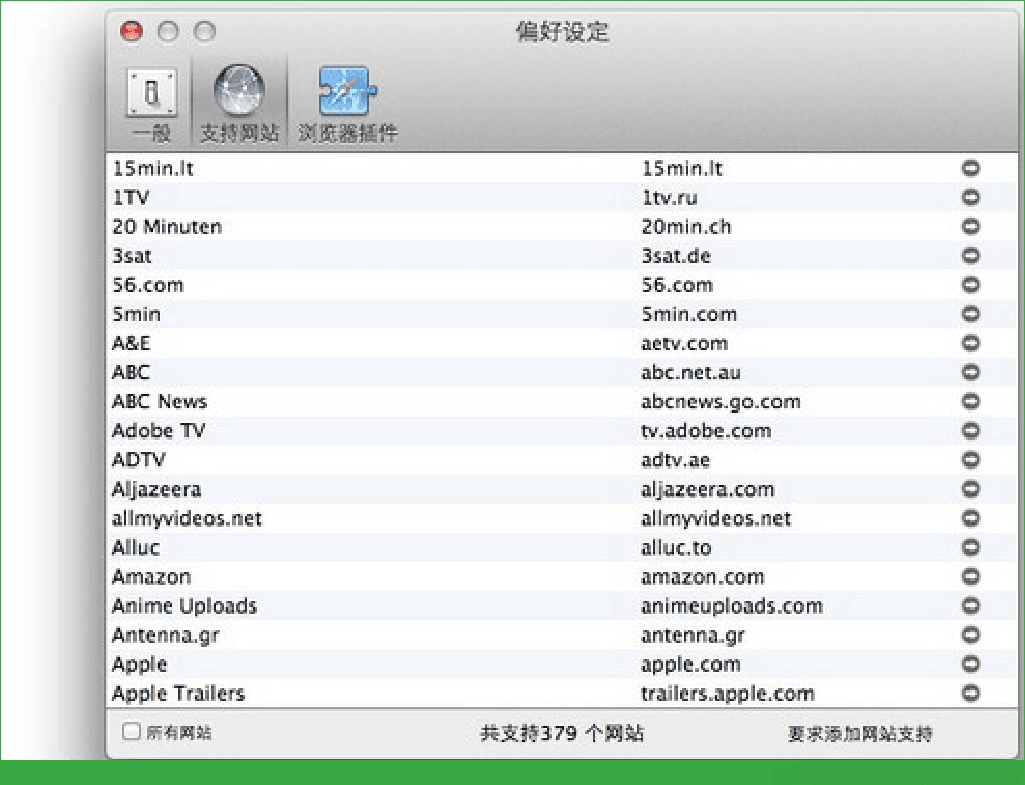Open the 浏览器插件 browser plugins pane
Image resolution: width=1025 pixels, height=785 pixels.
coord(343,98)
